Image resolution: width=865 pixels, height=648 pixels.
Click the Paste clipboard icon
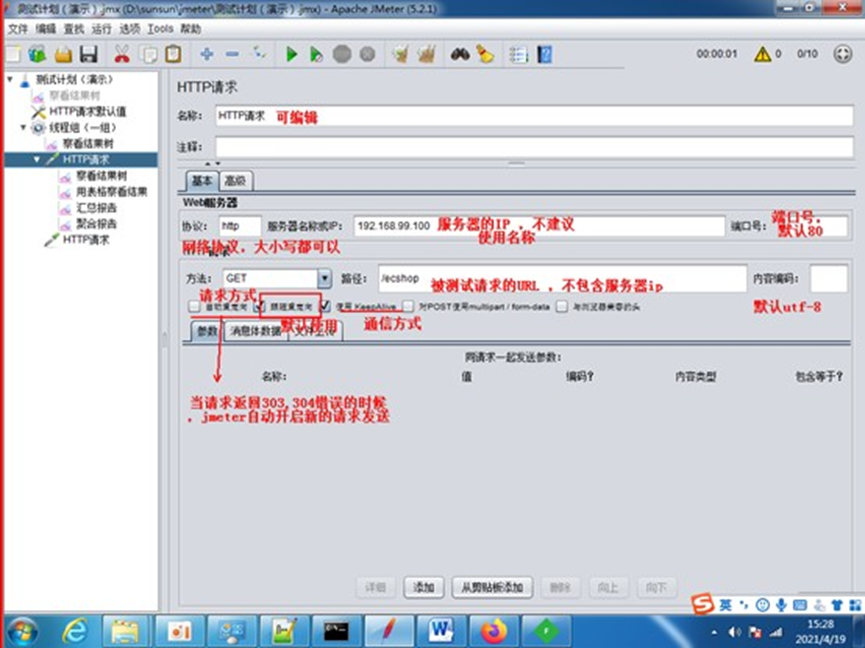click(x=173, y=54)
